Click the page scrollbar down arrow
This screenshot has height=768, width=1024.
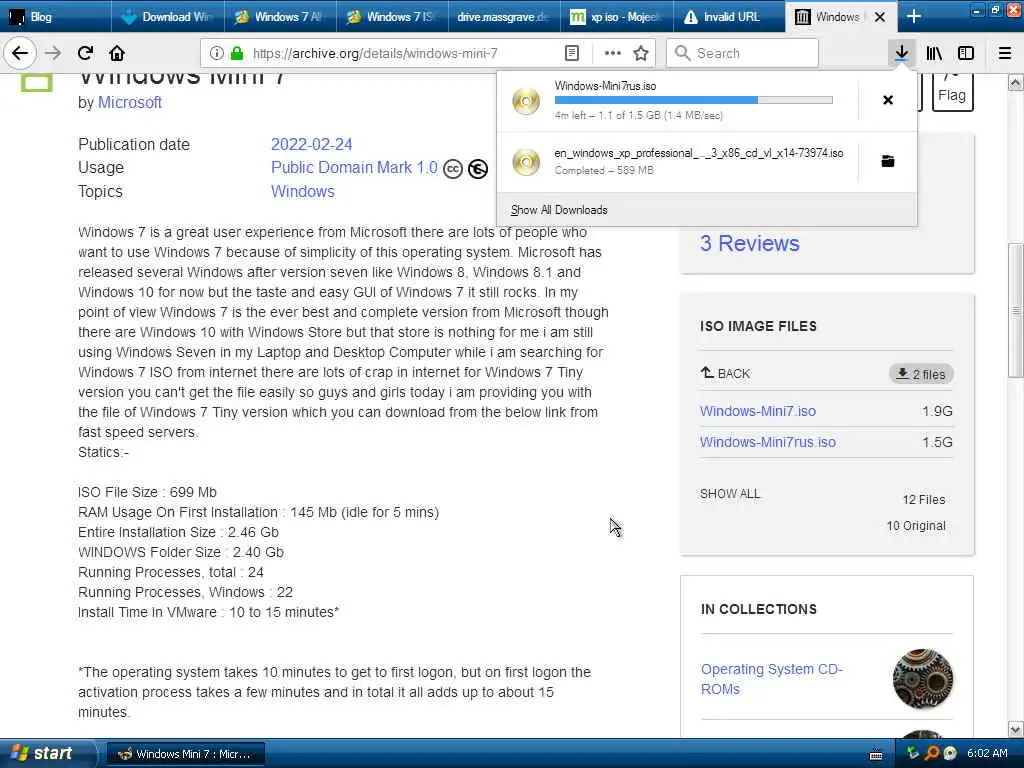pyautogui.click(x=1016, y=729)
